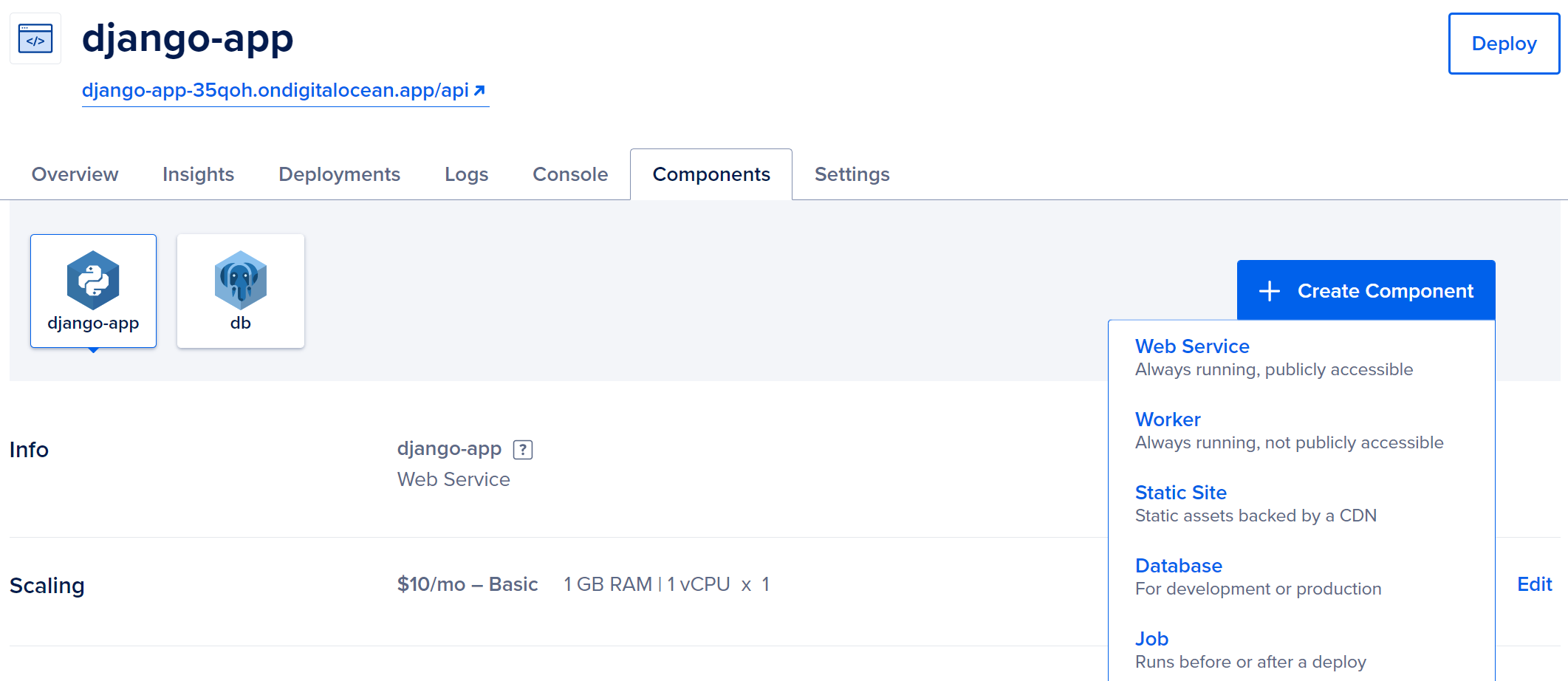This screenshot has height=681, width=1568.
Task: Go to the Console tab
Action: tap(570, 174)
